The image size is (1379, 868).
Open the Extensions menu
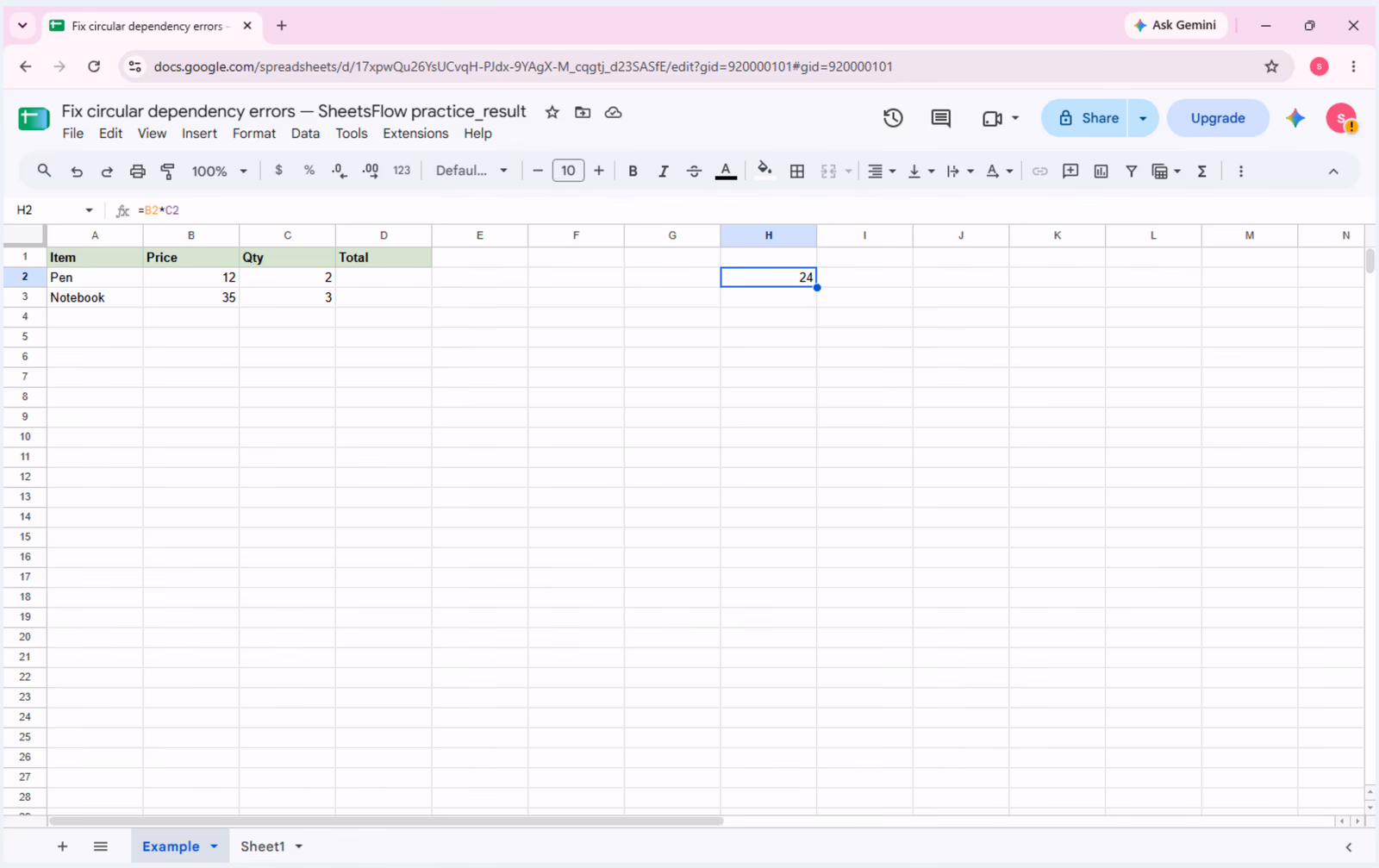click(x=415, y=134)
